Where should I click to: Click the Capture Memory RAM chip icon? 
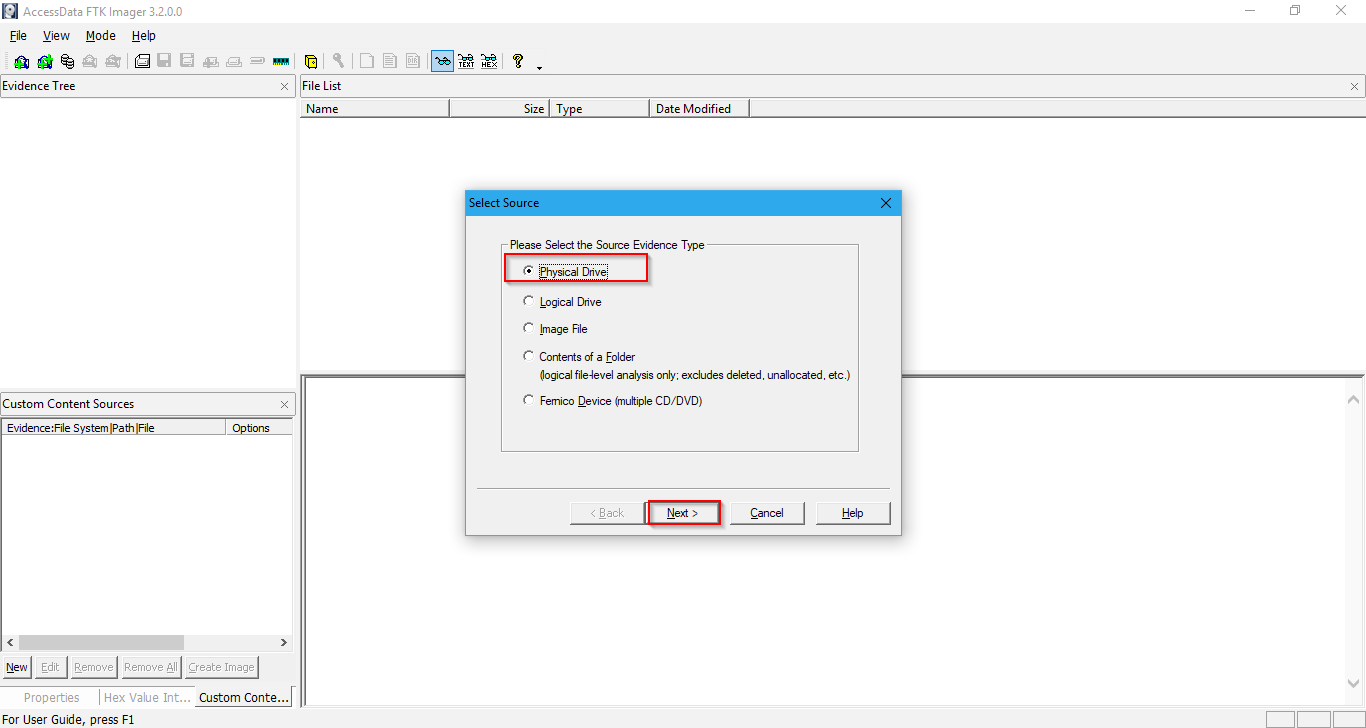(280, 61)
